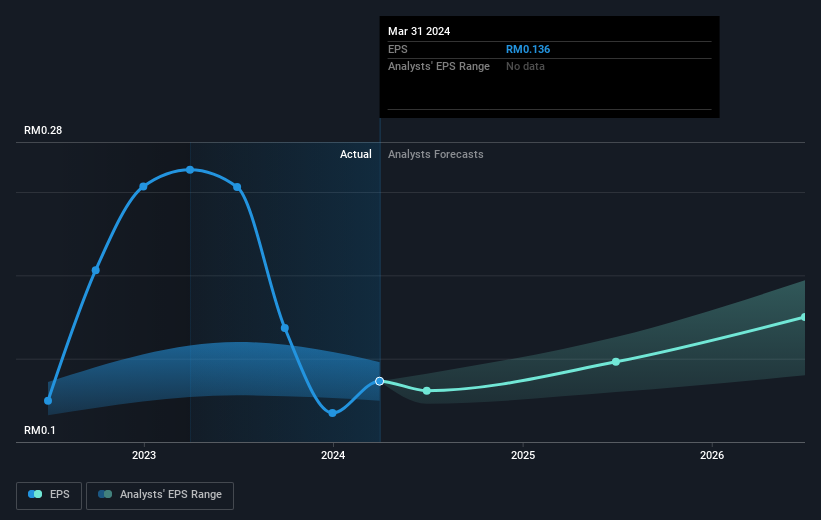Click the leftmost EPS data point

coord(48,401)
